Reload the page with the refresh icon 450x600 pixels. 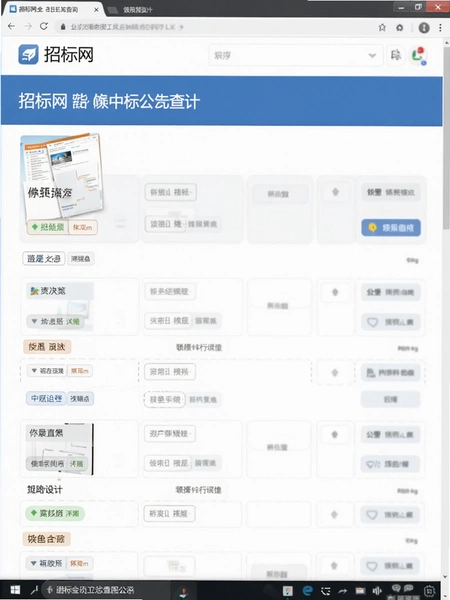pos(44,26)
